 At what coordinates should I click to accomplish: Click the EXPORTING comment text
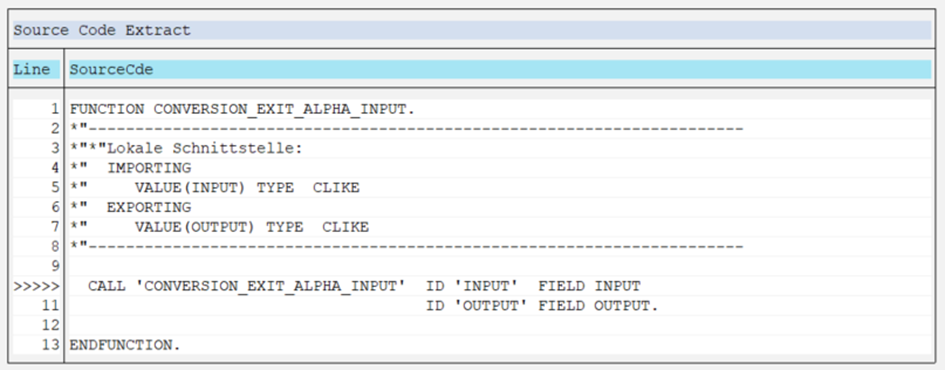149,207
